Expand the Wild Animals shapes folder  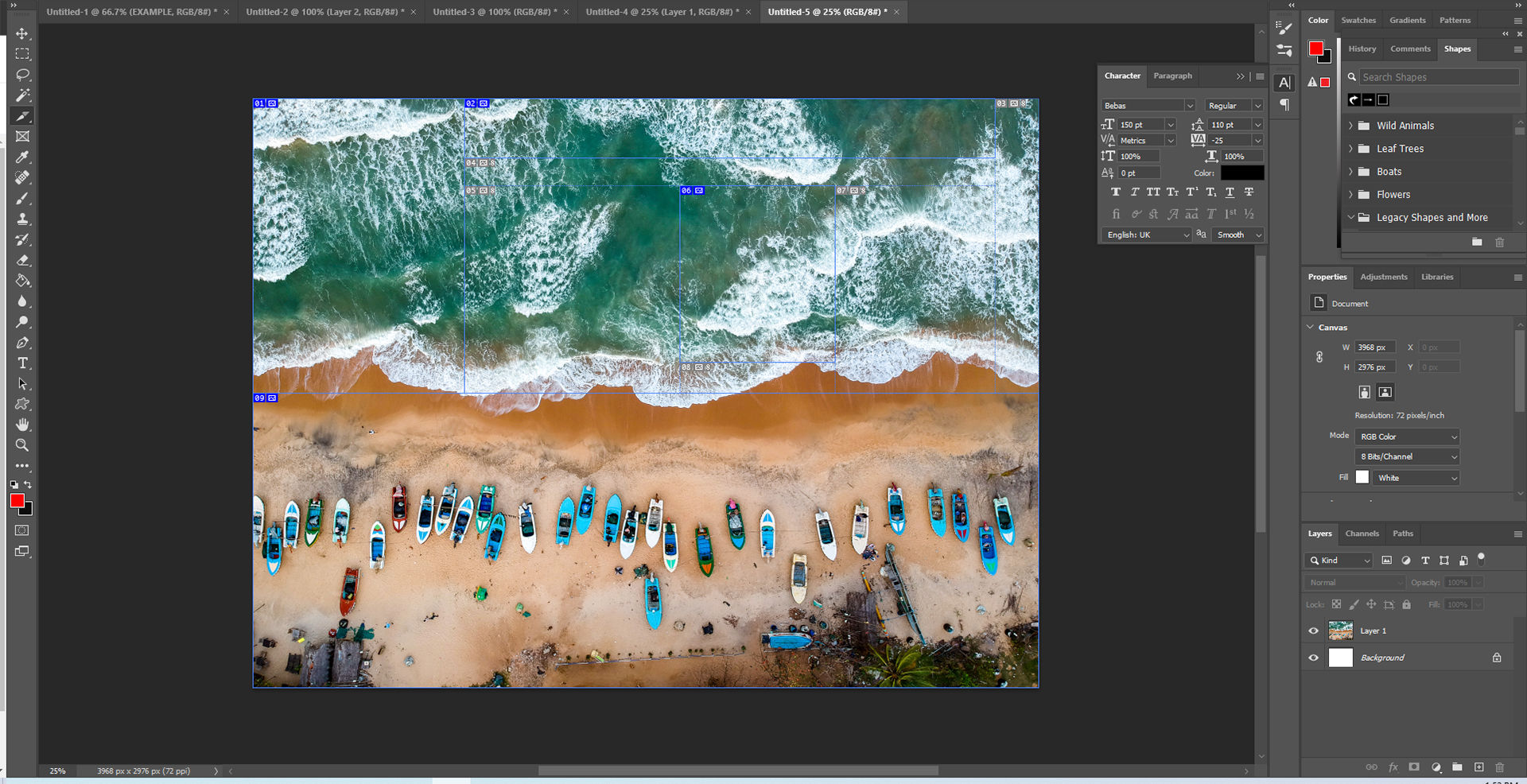click(x=1350, y=126)
